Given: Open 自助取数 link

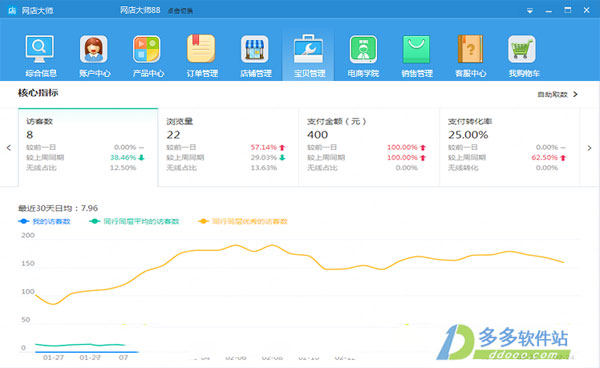Looking at the screenshot, I should (553, 94).
